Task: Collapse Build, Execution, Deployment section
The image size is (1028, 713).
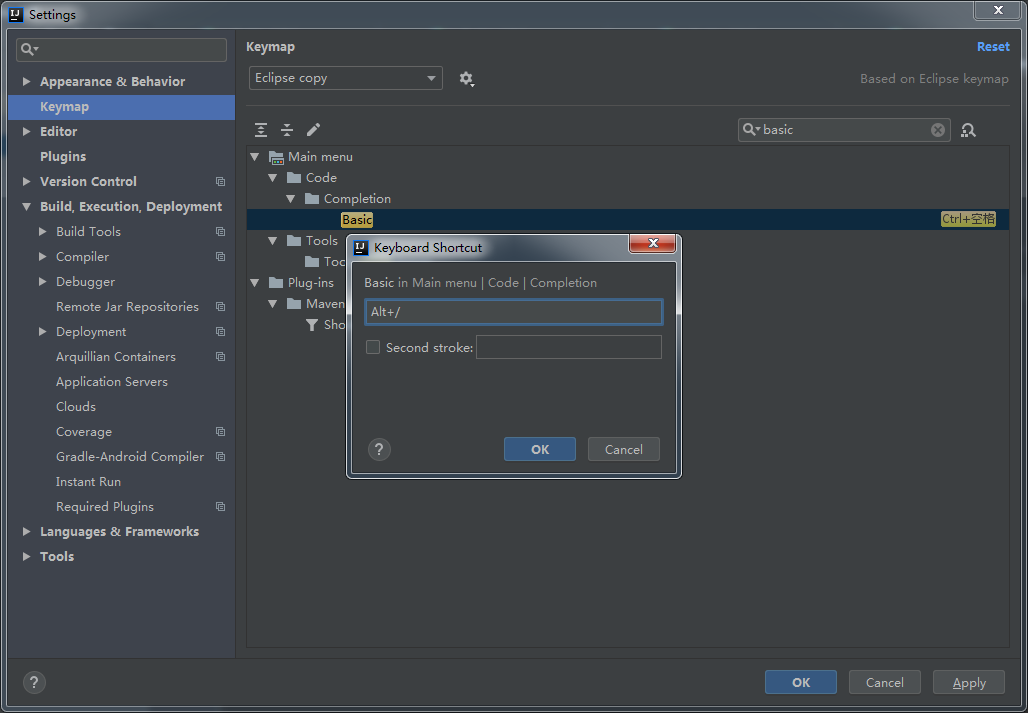Action: click(x=27, y=206)
